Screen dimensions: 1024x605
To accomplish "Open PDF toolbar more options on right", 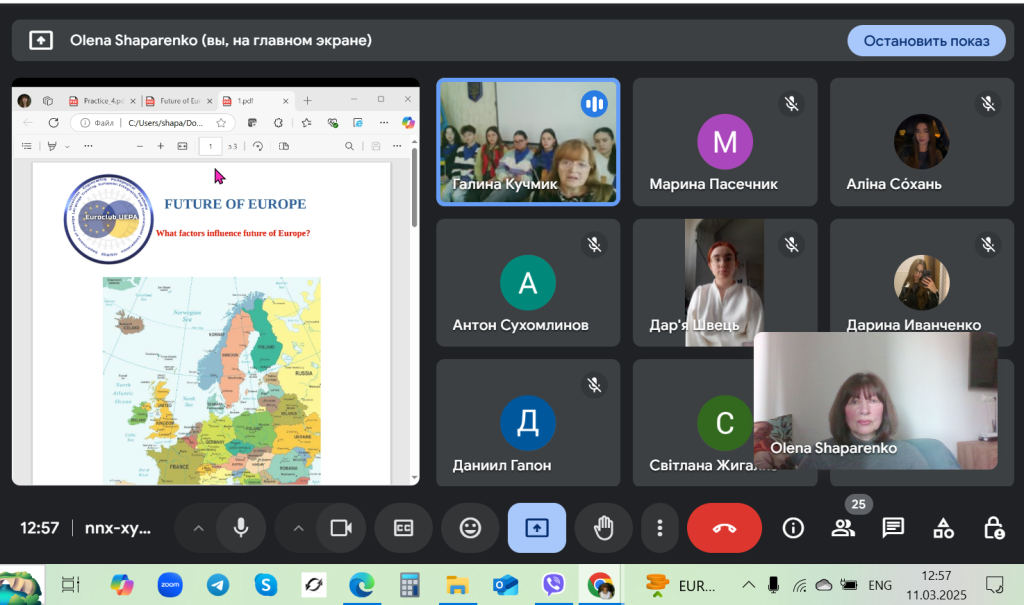I will [x=397, y=146].
